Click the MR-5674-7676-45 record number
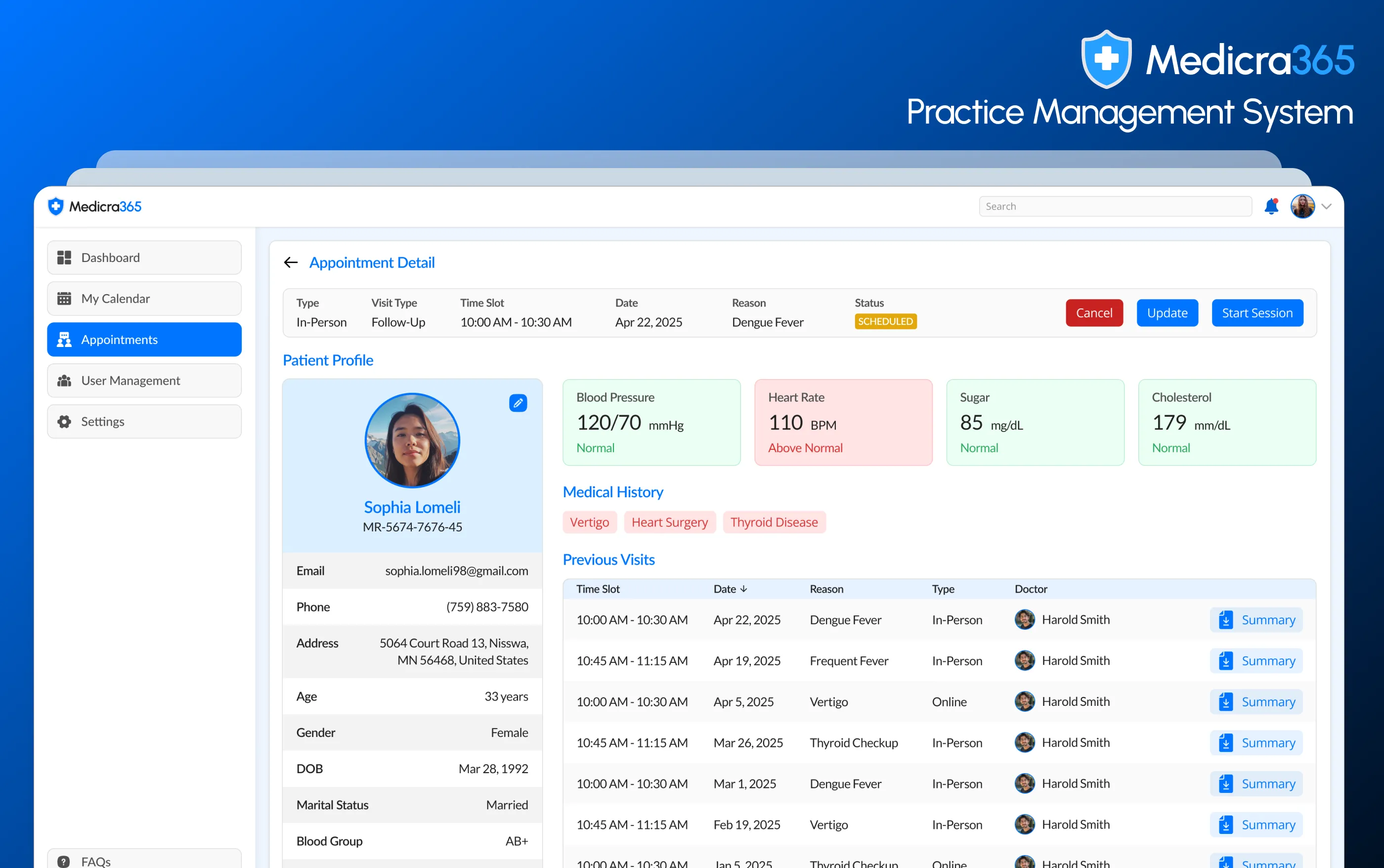 pos(412,527)
